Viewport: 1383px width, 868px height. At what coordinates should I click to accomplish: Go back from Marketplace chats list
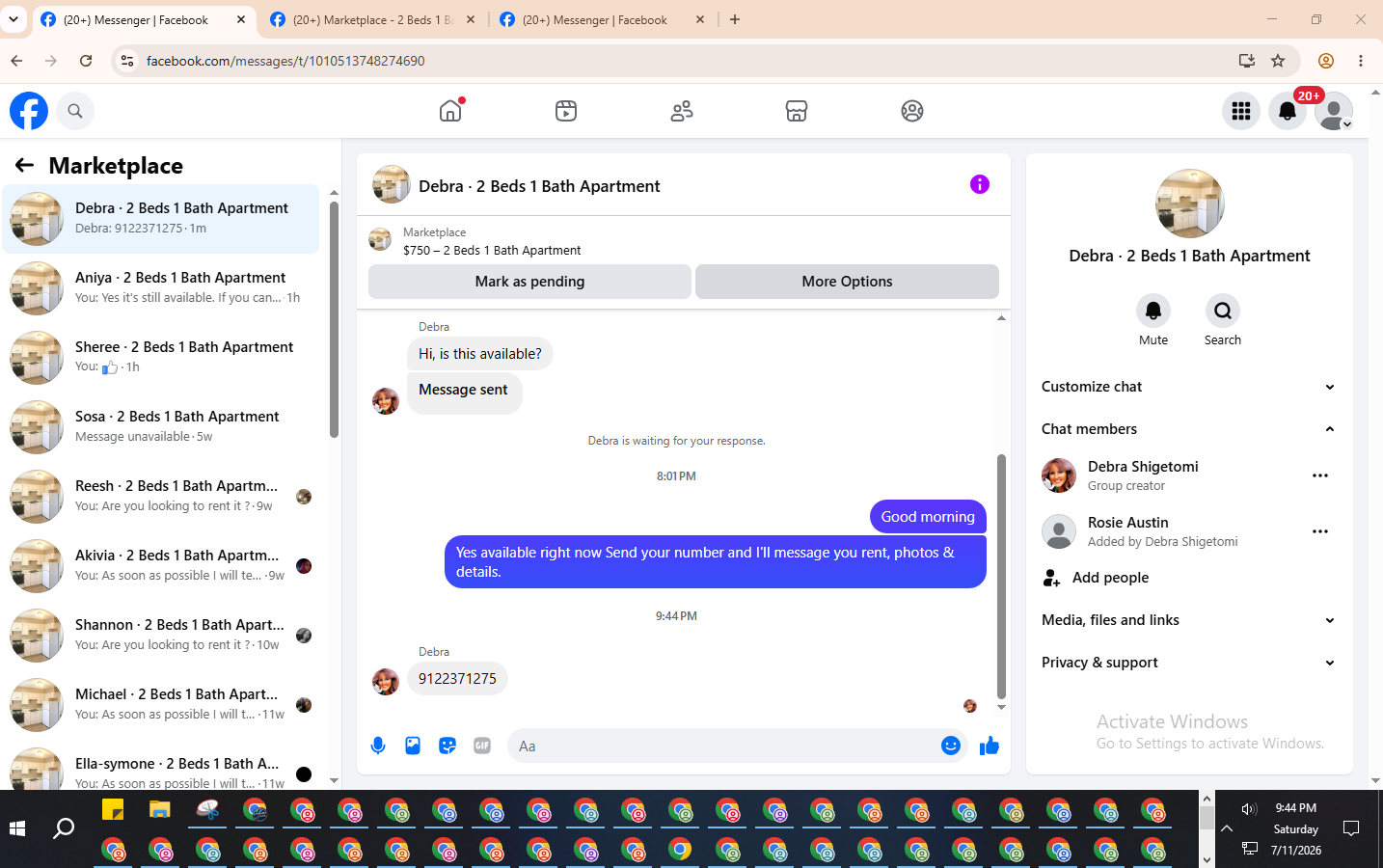[x=25, y=165]
